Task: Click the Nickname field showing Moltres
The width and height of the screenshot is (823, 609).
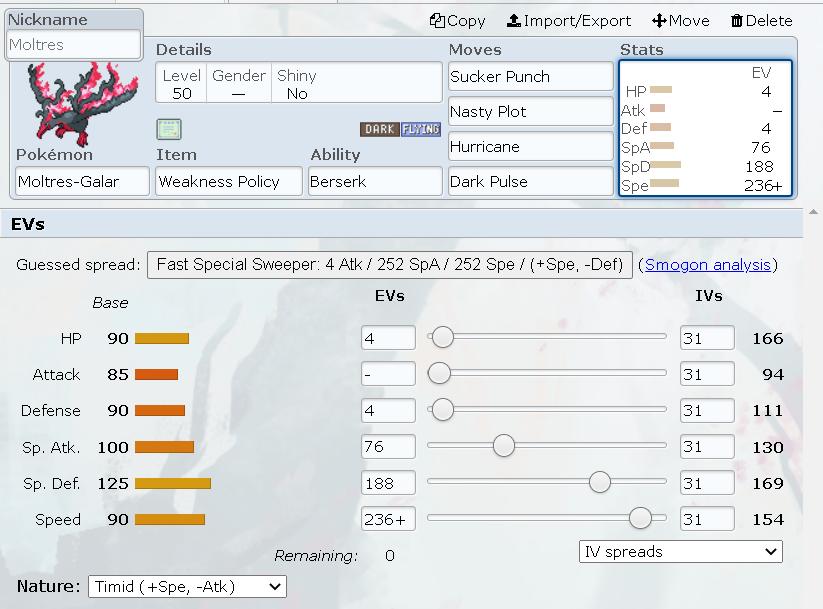Action: pyautogui.click(x=73, y=45)
